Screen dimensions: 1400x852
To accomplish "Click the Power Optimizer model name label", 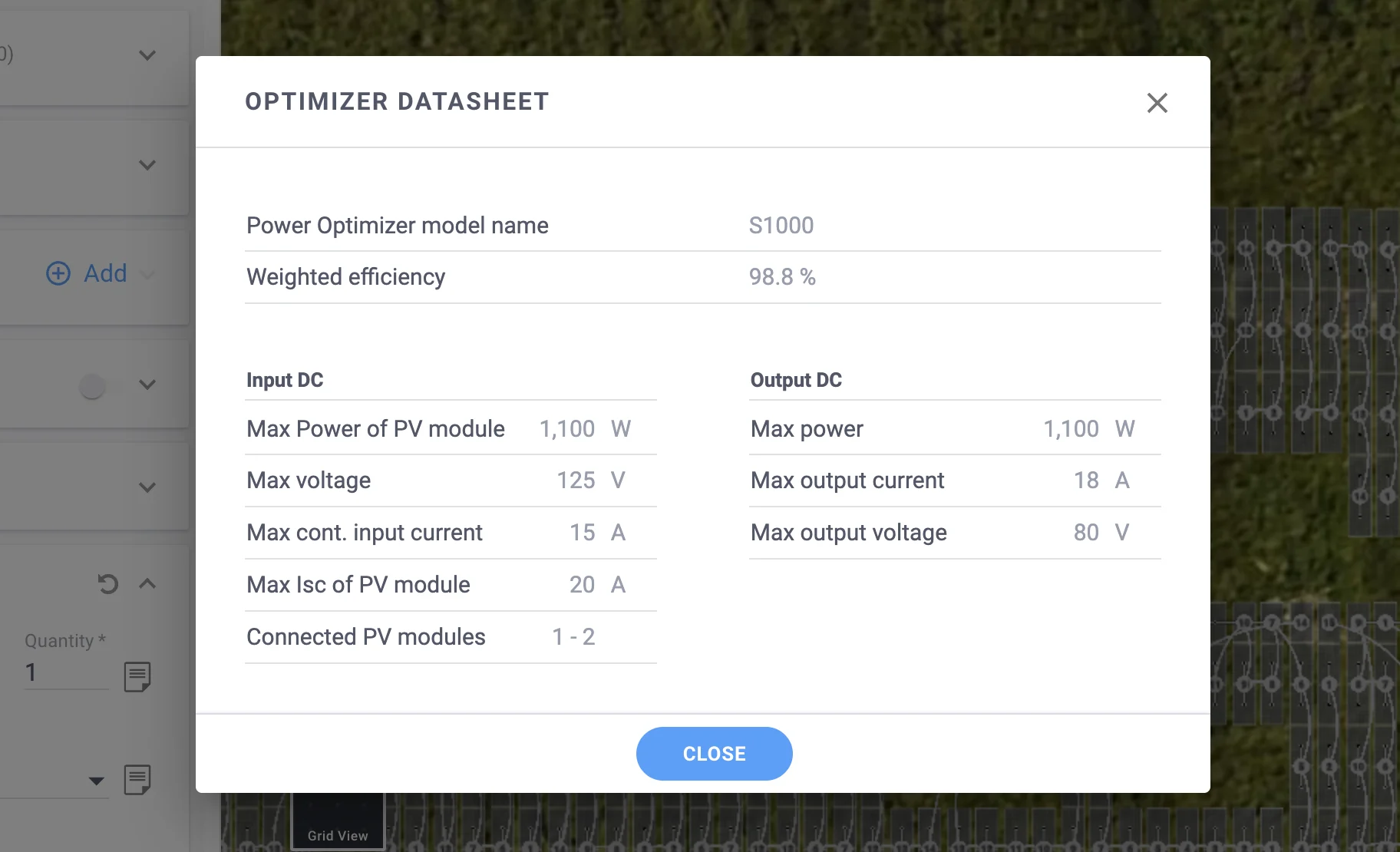I will pyautogui.click(x=398, y=226).
